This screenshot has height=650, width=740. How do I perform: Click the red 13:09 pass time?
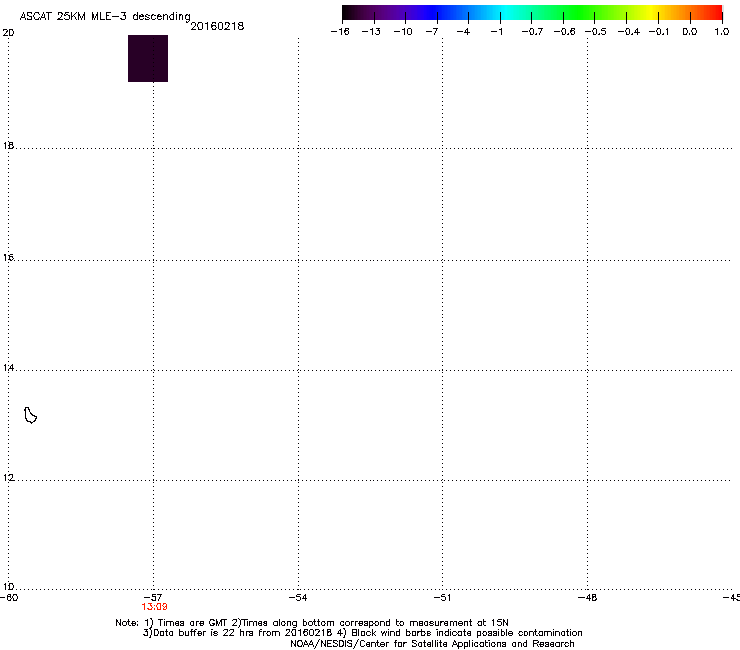point(154,607)
